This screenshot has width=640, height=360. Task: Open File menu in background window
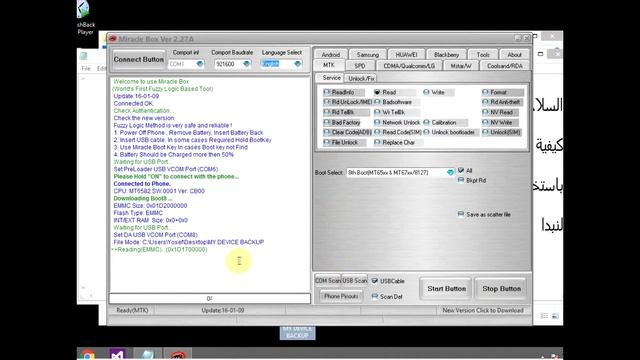tap(86, 69)
